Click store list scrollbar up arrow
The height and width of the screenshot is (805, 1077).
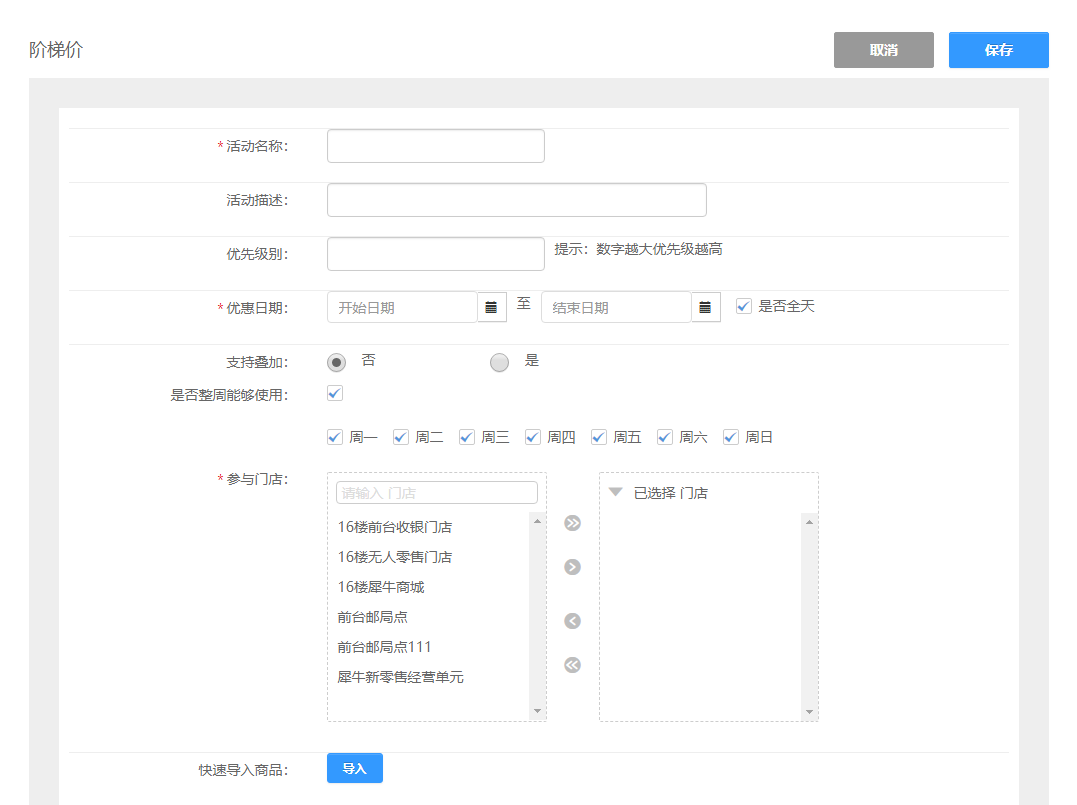537,521
